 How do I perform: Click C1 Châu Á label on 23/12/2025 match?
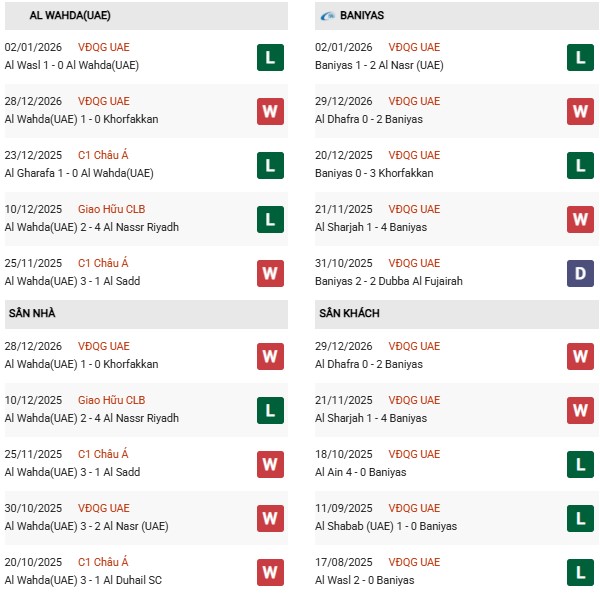103,155
